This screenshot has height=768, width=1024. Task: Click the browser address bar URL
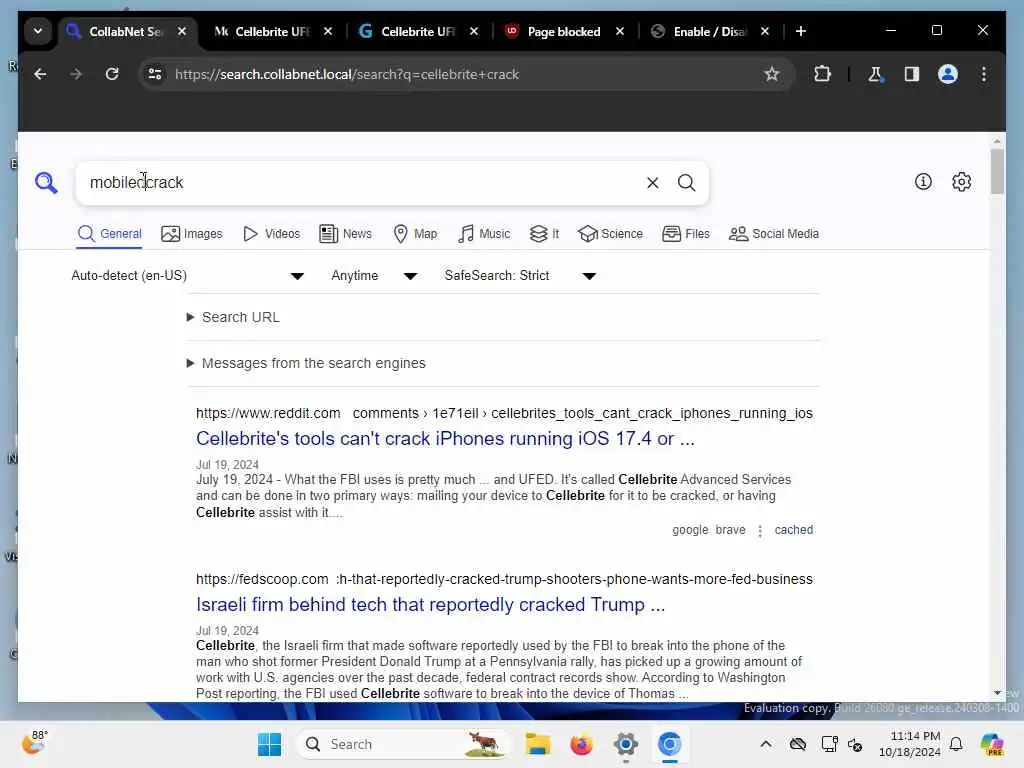(x=347, y=74)
